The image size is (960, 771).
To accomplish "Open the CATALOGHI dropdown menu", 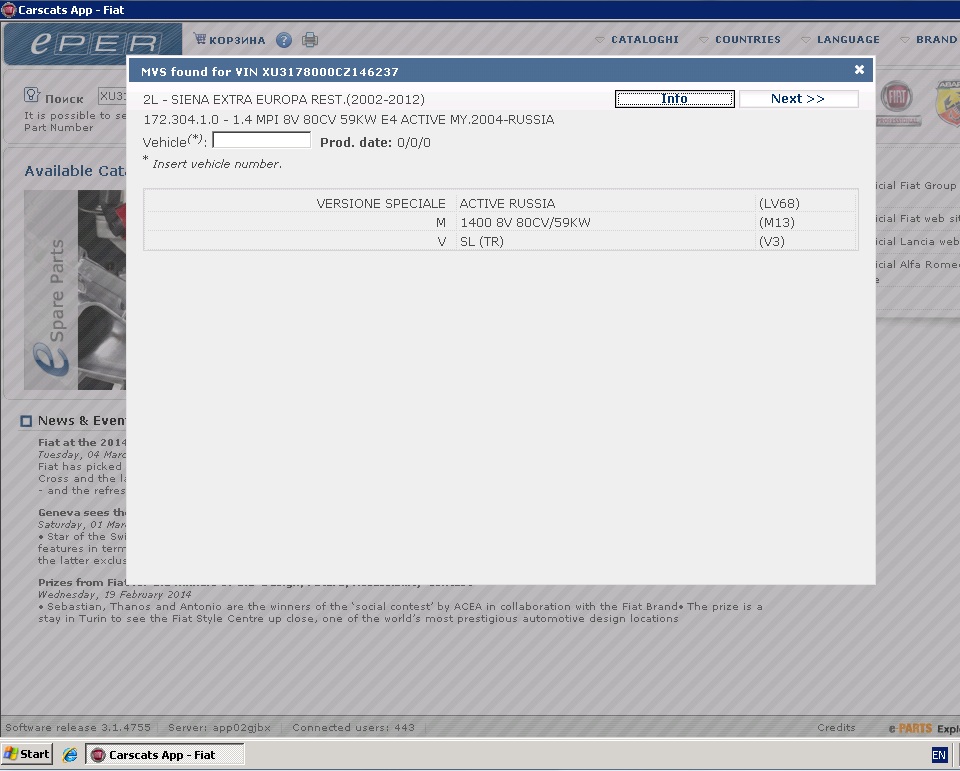I will click(x=637, y=40).
